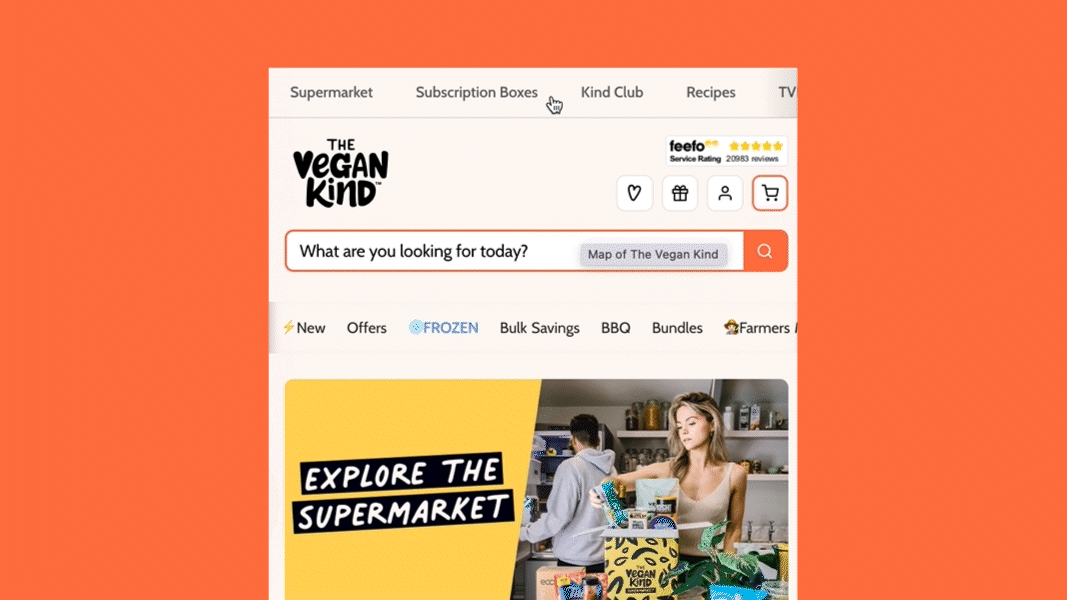Browse the Bulk Savings category
The height and width of the screenshot is (600, 1067).
540,328
